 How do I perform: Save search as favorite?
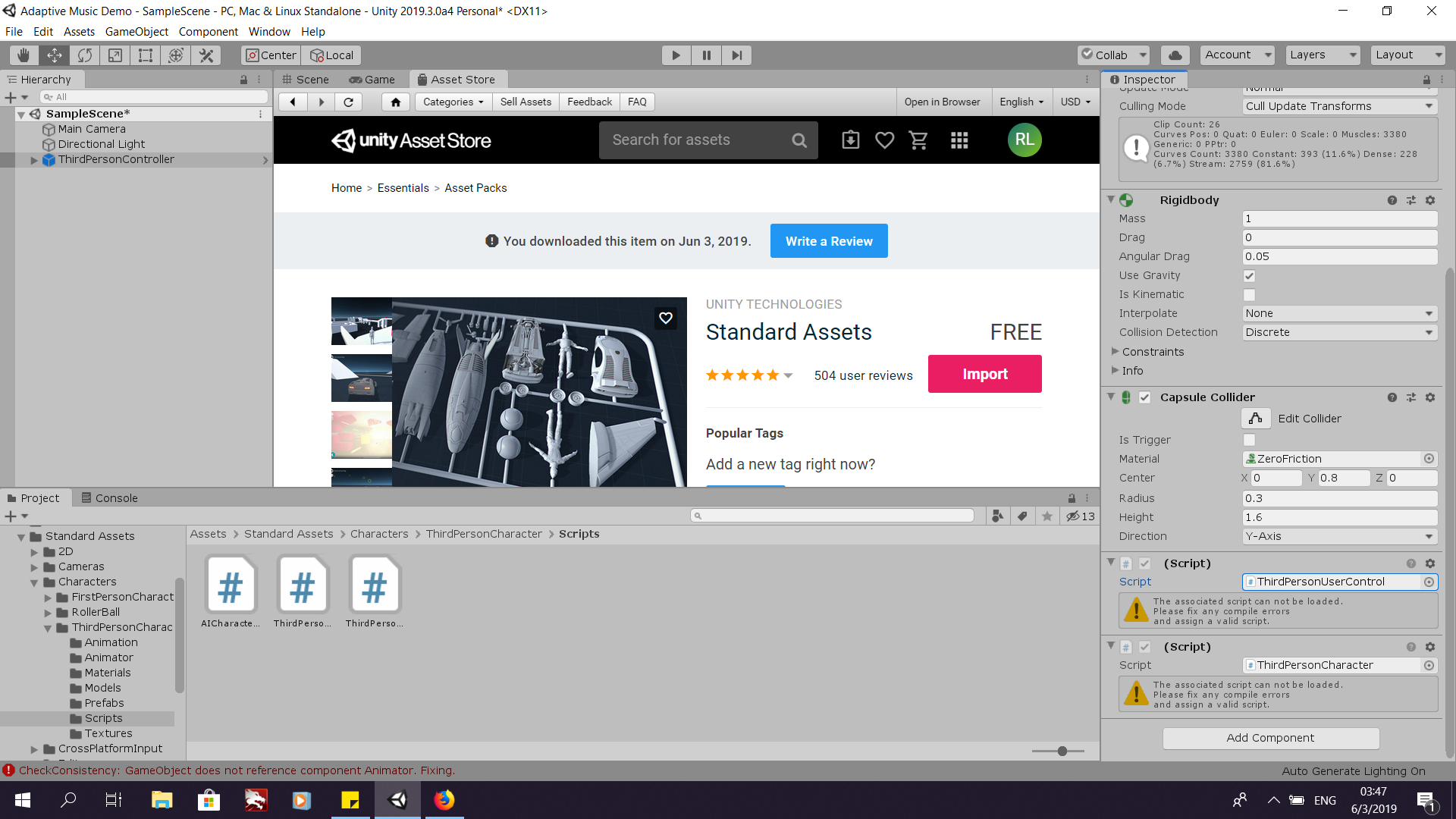click(x=1047, y=516)
